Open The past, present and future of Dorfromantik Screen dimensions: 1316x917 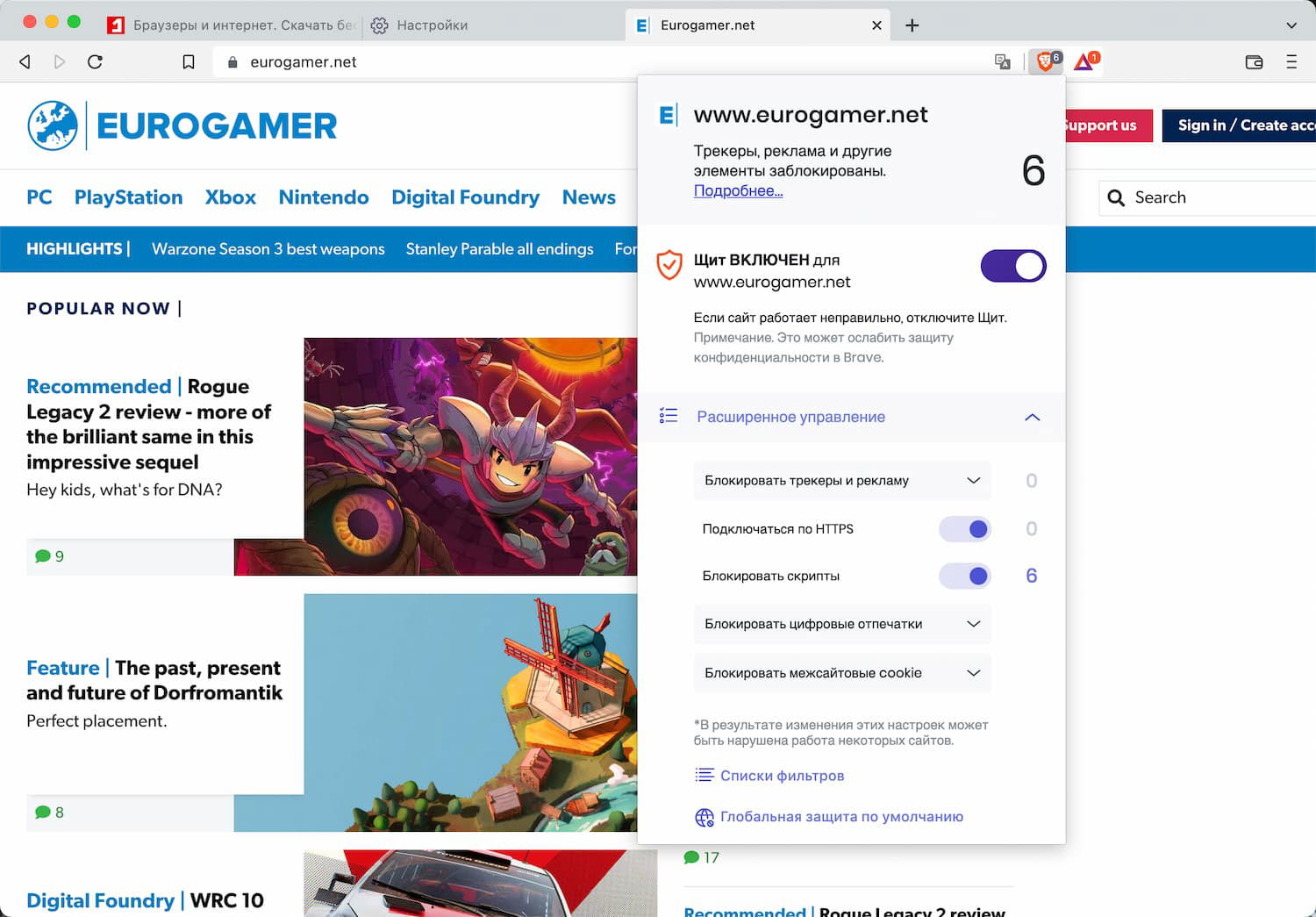(154, 680)
